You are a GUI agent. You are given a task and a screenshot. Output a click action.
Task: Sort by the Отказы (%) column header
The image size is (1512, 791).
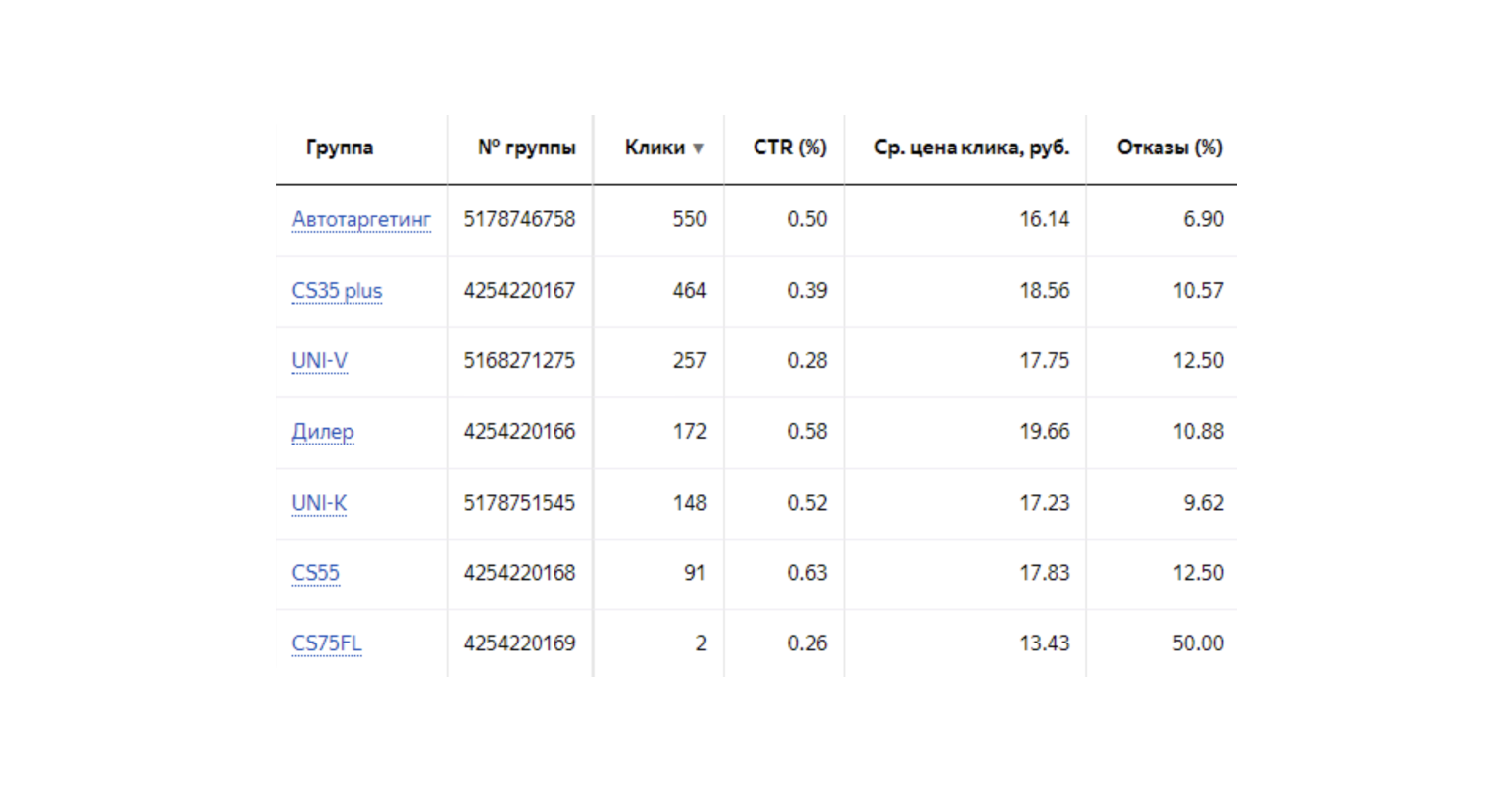1168,148
